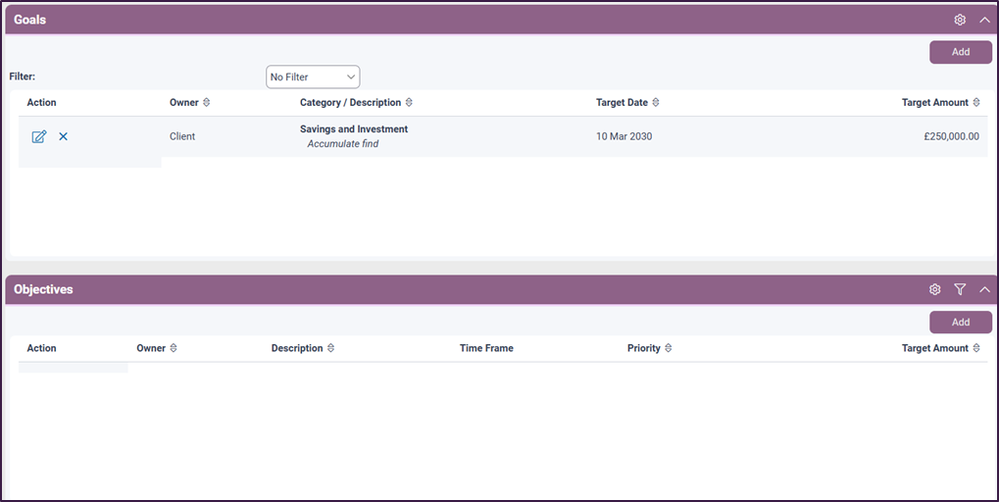Image resolution: width=999 pixels, height=502 pixels.
Task: Add a new objective
Action: 960,322
